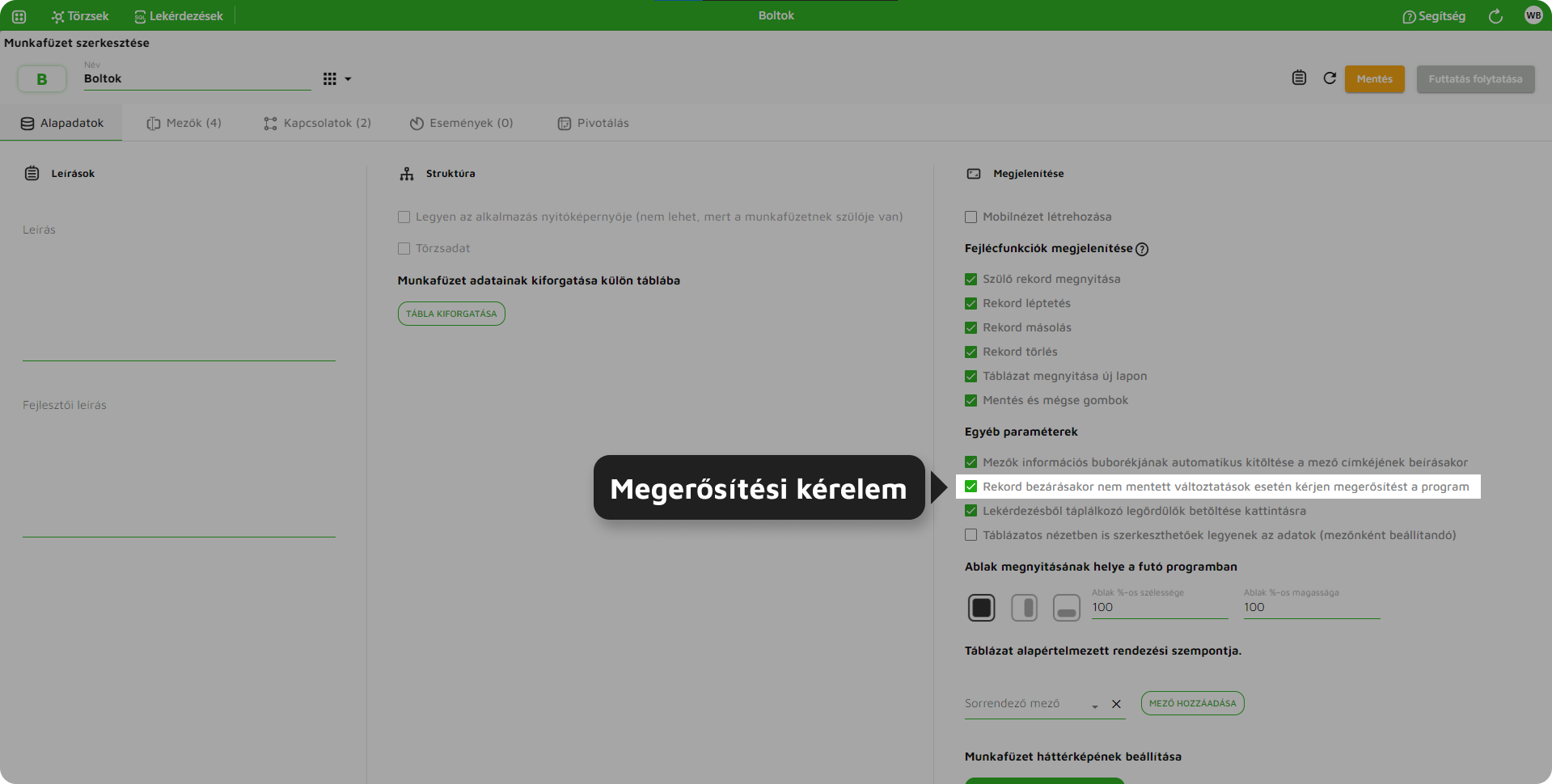Click the Megjelenítése section icon
1552x784 pixels.
click(974, 174)
